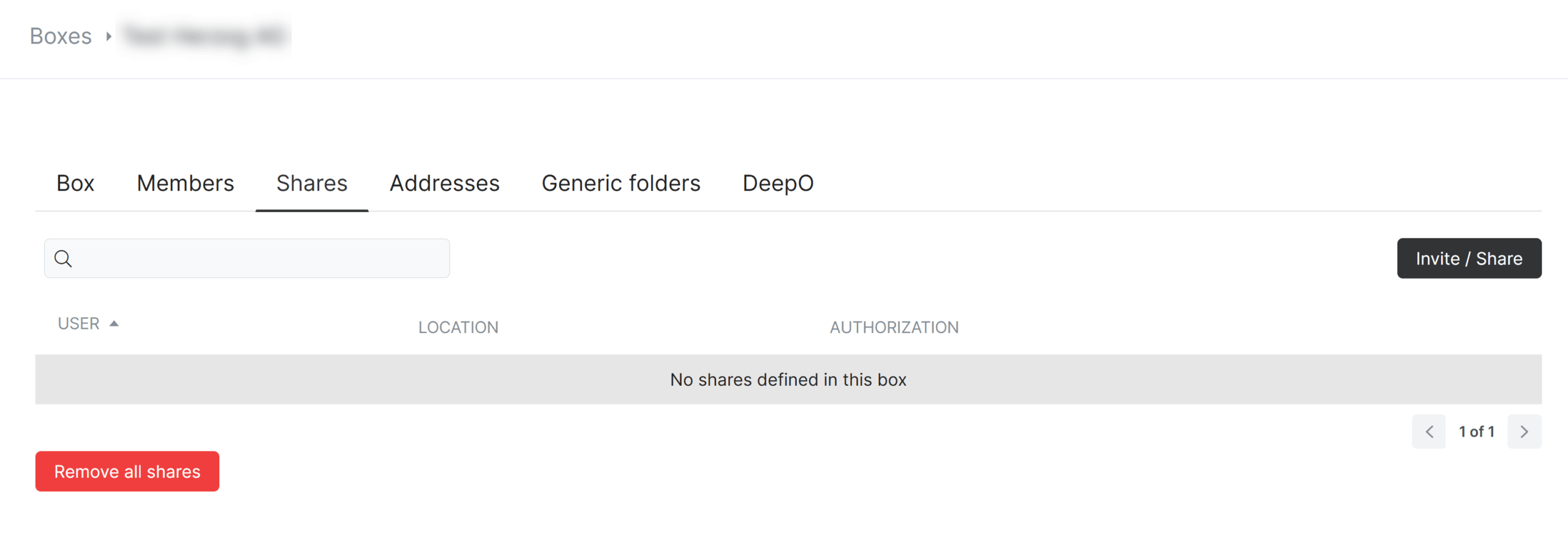
Task: Toggle the USER column sort arrow
Action: pyautogui.click(x=114, y=323)
